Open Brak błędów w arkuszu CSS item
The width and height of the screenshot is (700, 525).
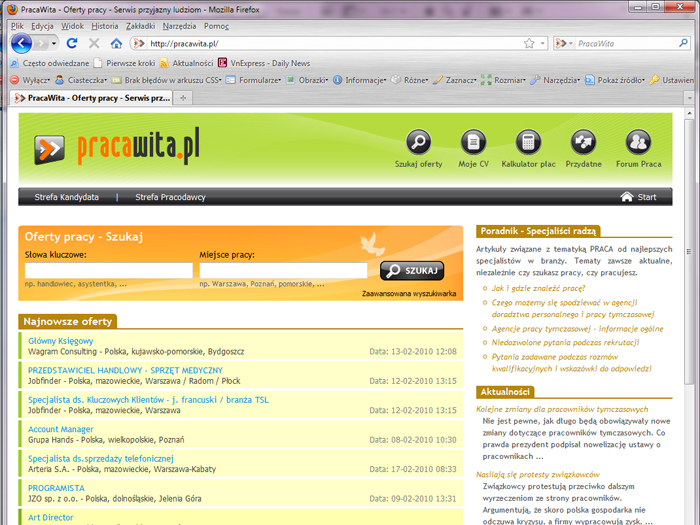tap(167, 80)
